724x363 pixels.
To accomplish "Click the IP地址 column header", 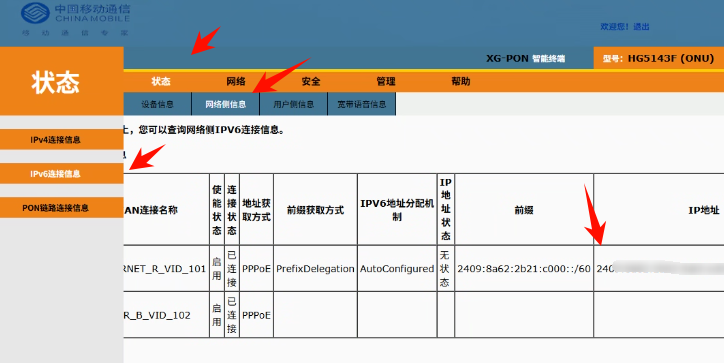I will (704, 210).
